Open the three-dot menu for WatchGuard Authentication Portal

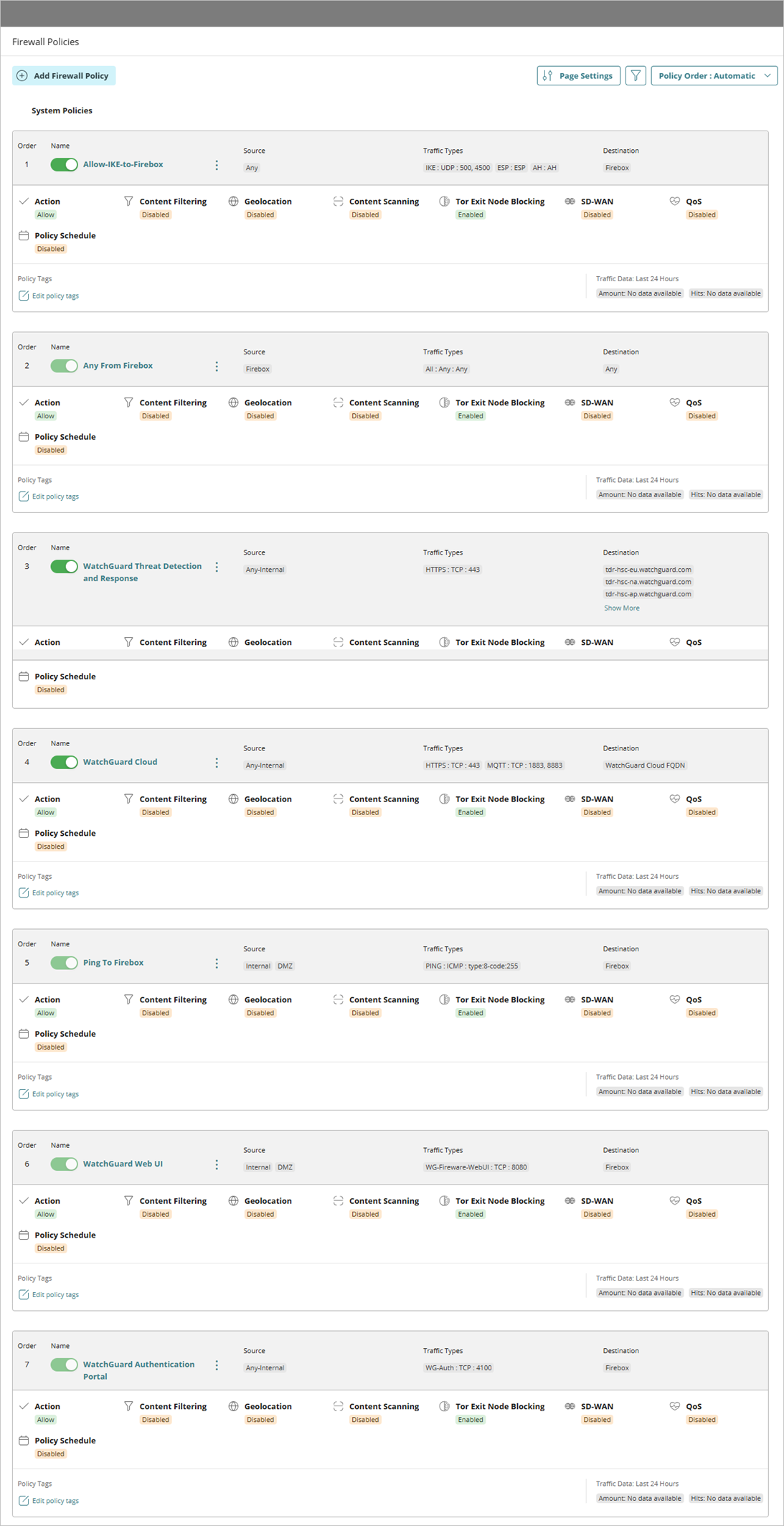217,1365
